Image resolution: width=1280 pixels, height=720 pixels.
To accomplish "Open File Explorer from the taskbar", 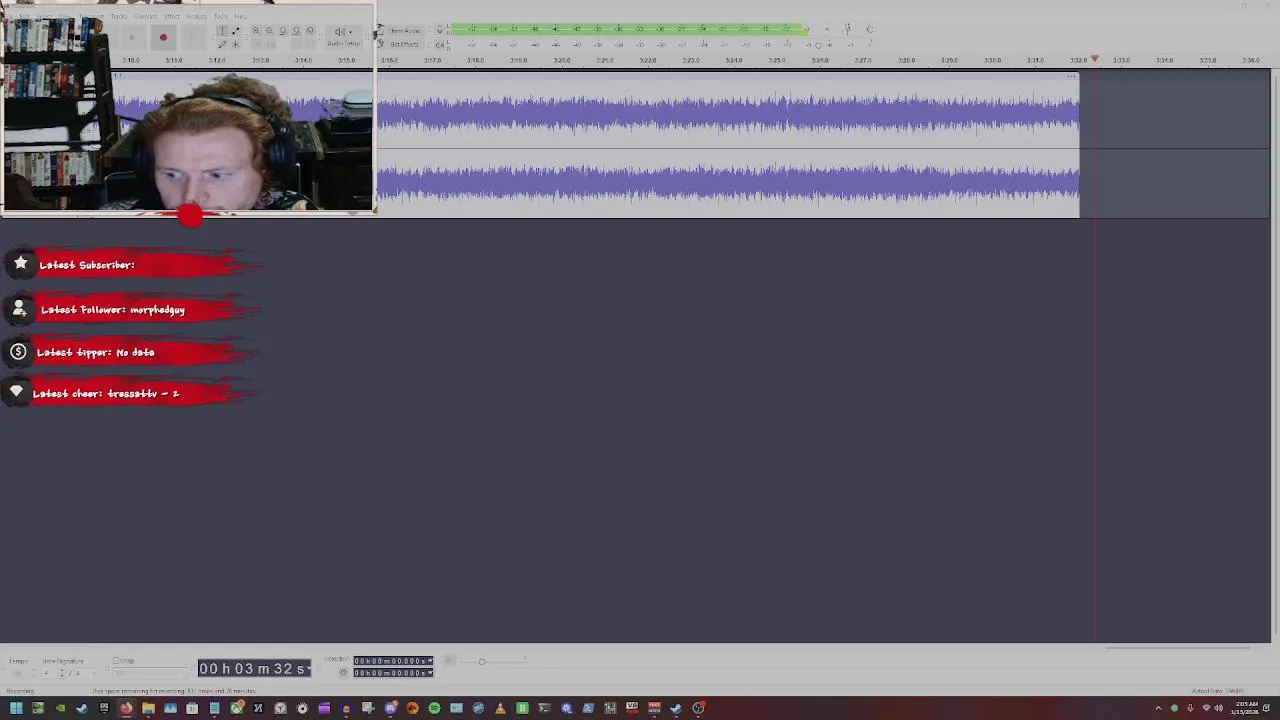I will (148, 708).
